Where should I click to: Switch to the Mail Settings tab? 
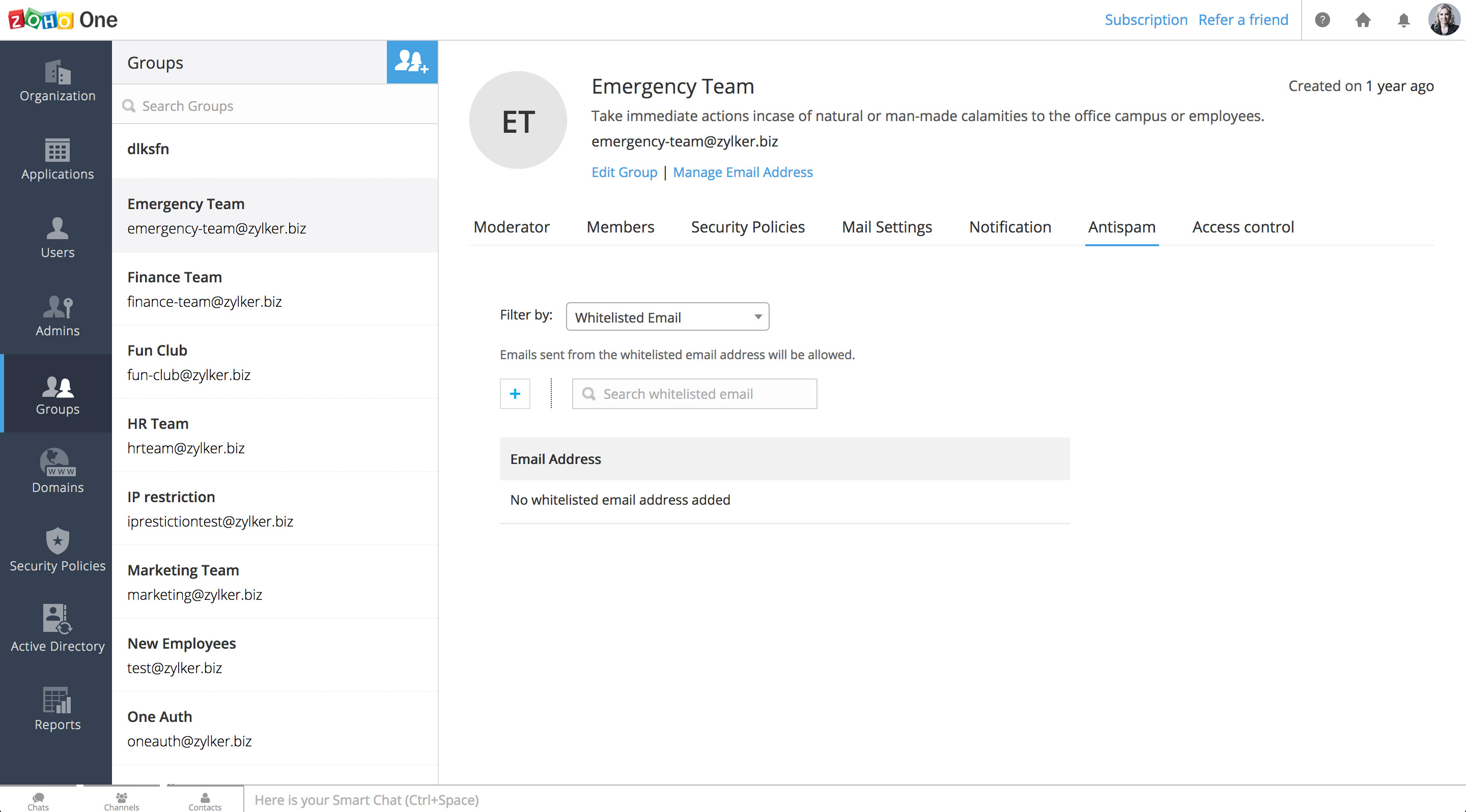886,227
